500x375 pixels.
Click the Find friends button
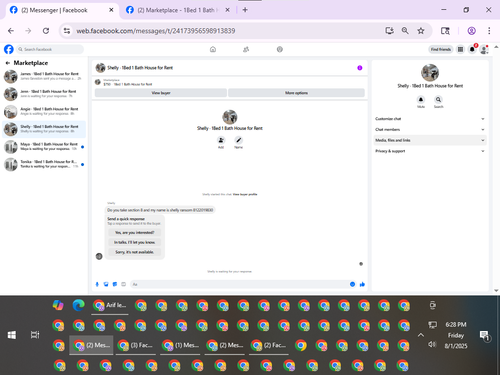441,49
